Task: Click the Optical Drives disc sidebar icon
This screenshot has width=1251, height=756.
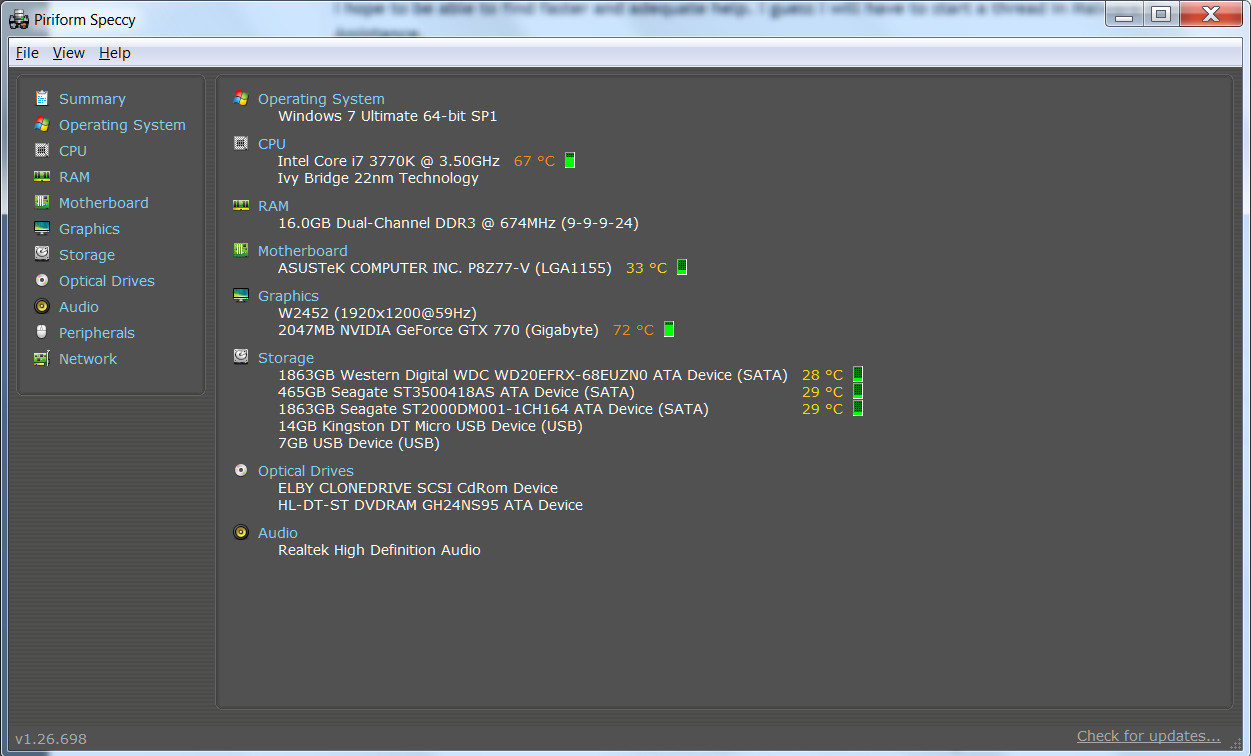Action: click(x=41, y=280)
